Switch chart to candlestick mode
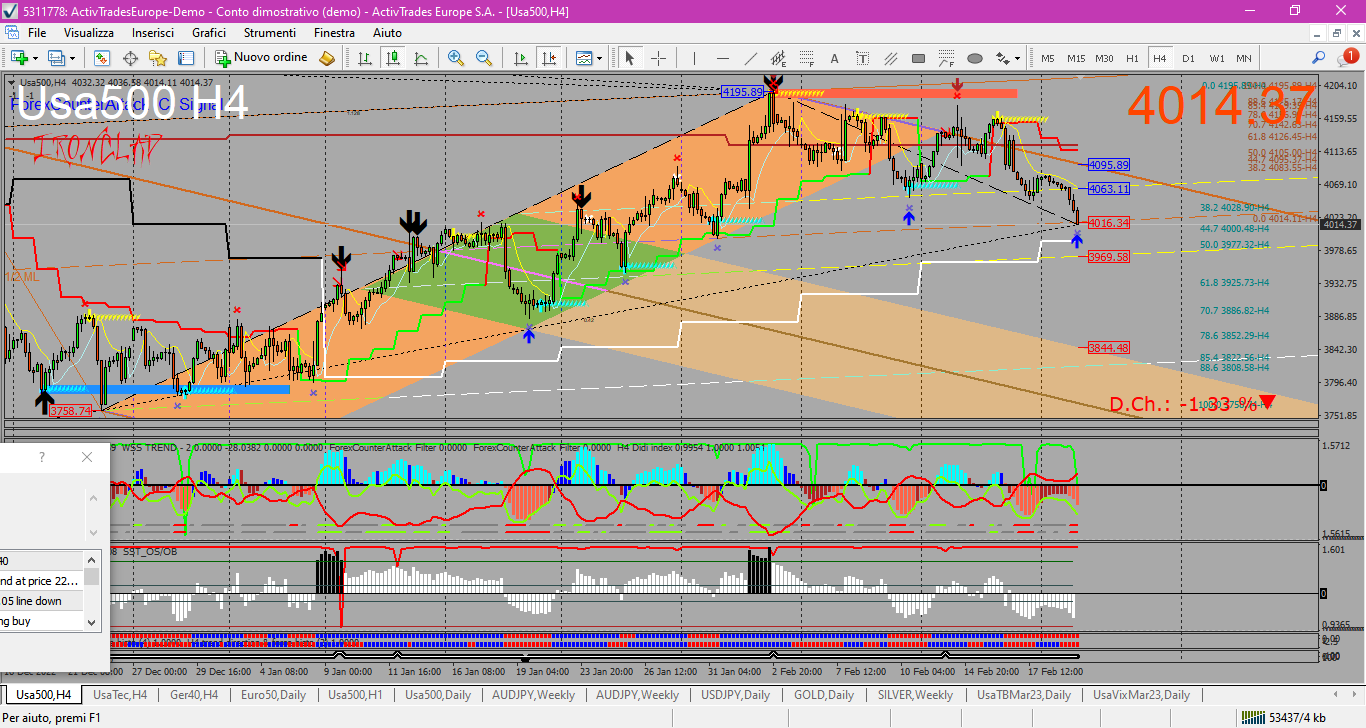 (x=393, y=58)
